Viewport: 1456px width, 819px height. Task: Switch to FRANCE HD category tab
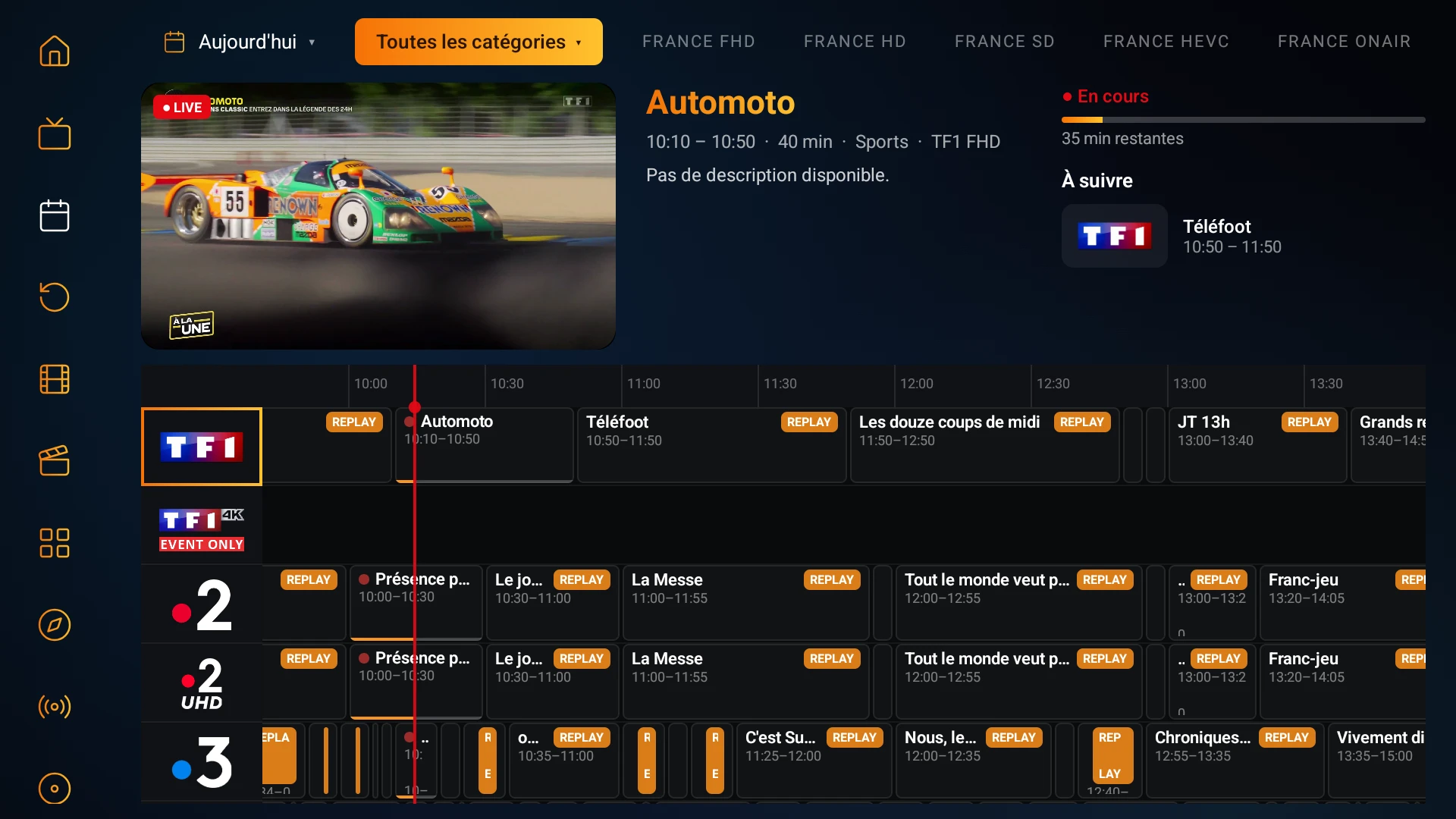click(855, 42)
